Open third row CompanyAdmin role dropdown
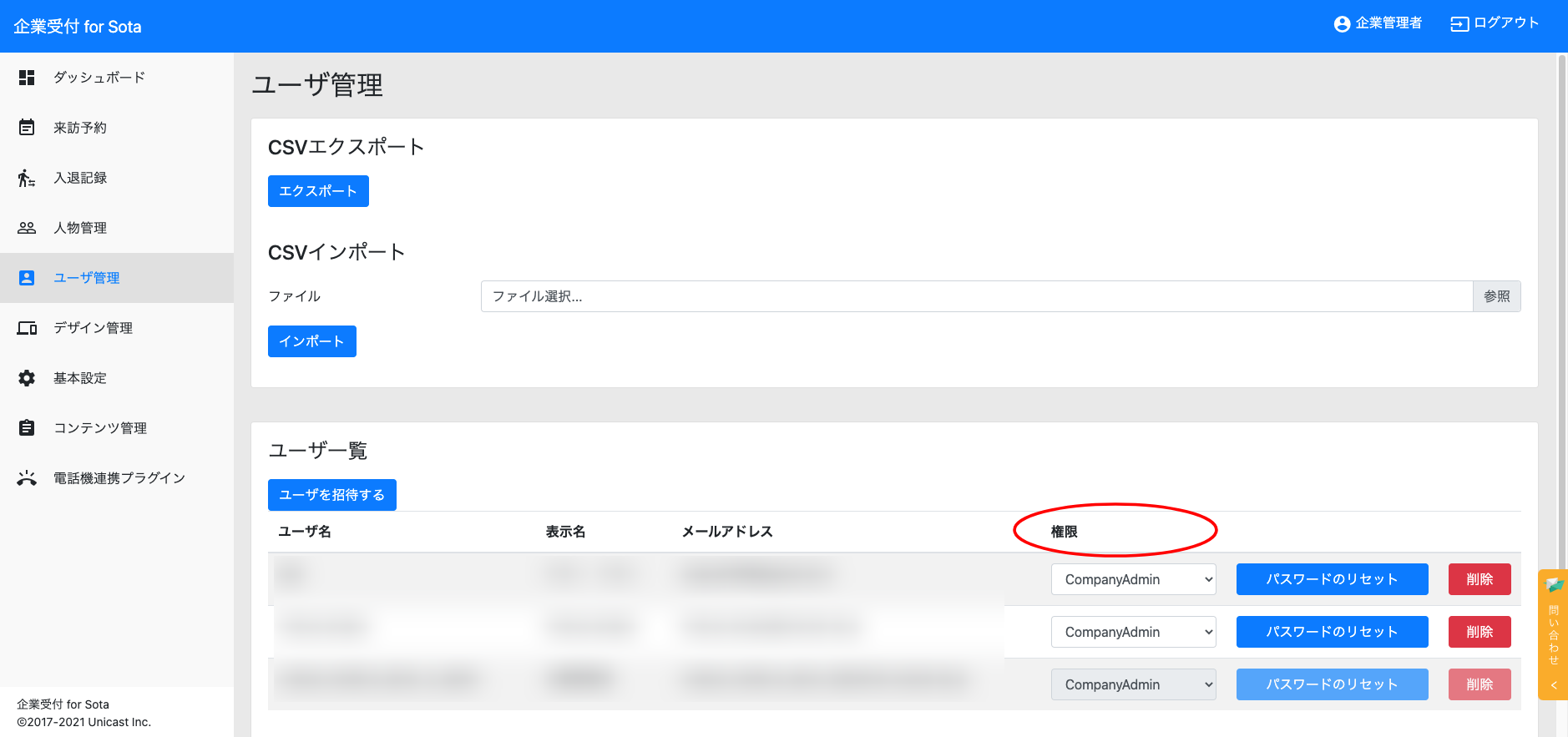The width and height of the screenshot is (1568, 737). pos(1133,684)
